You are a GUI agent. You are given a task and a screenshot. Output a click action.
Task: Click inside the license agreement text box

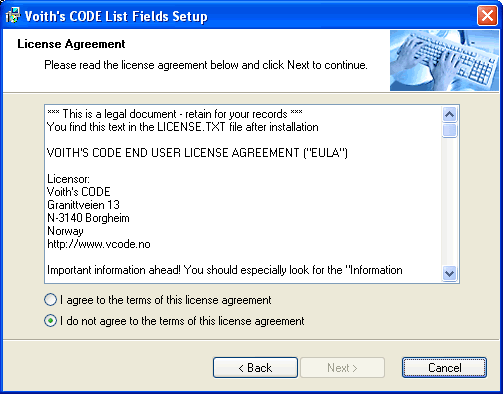pos(243,194)
